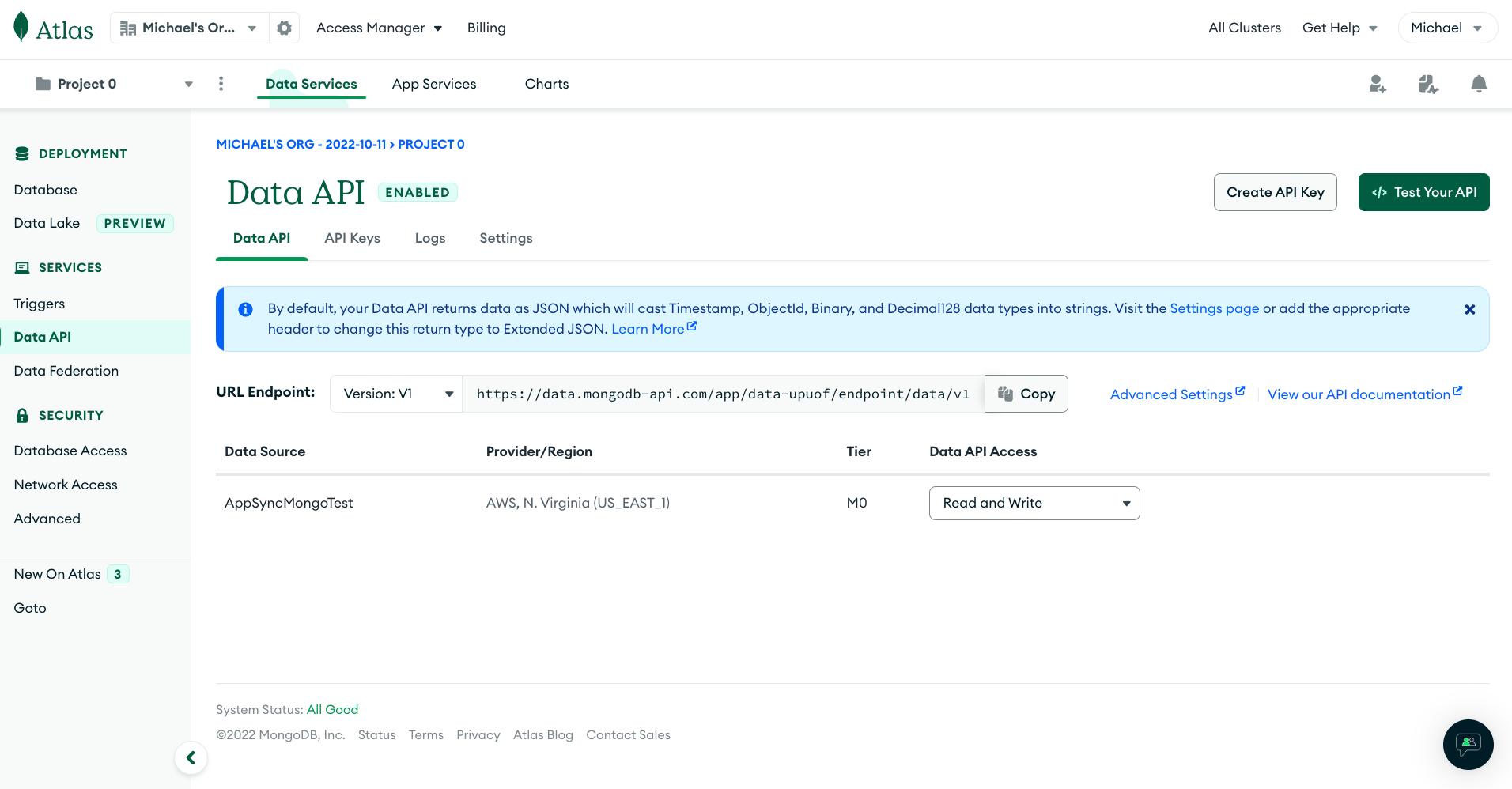
Task: Click Goto in sidebar
Action: click(x=30, y=608)
